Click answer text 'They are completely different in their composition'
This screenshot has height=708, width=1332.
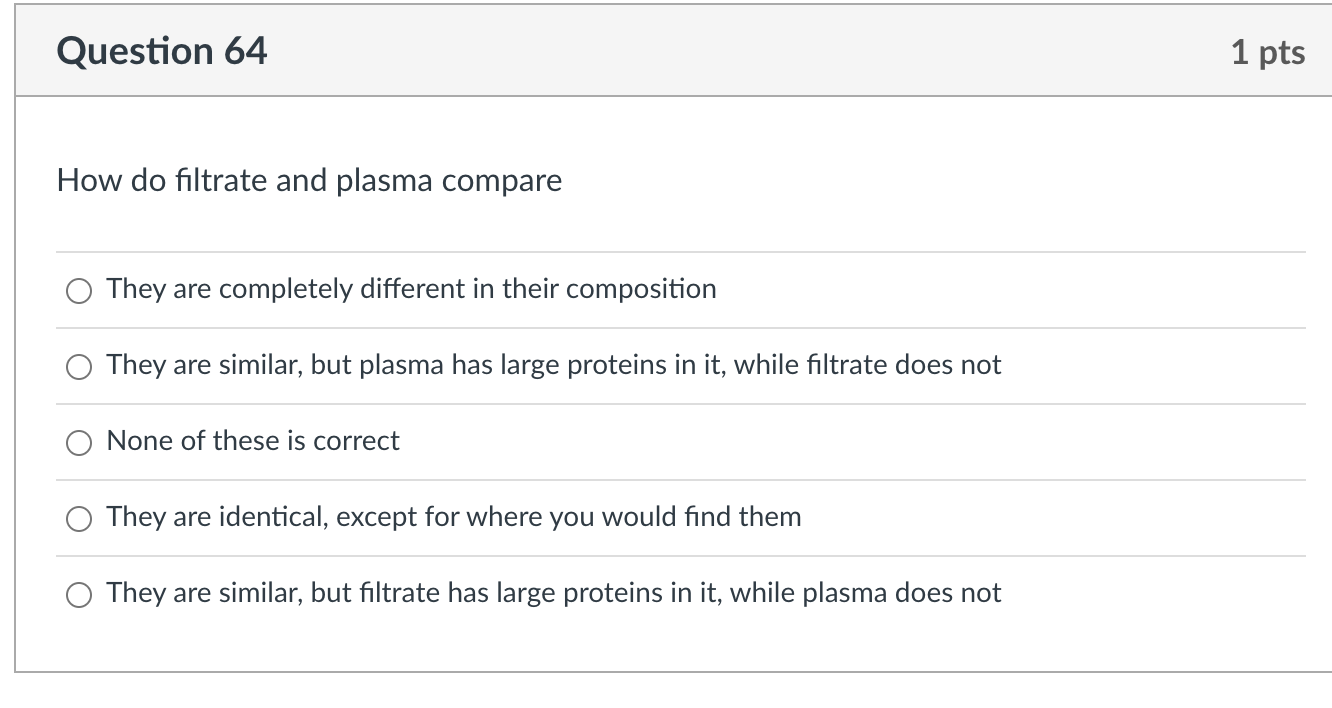[x=411, y=289]
